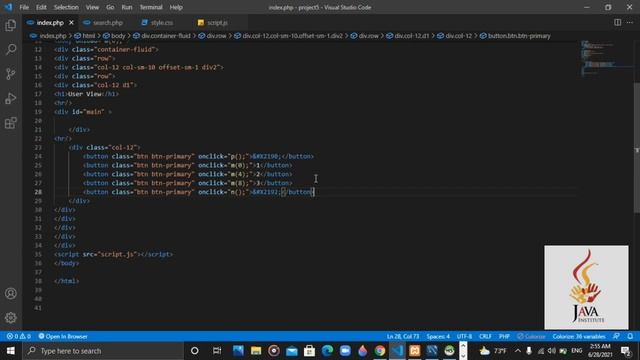The image size is (640, 360).
Task: Click the 'User View' heading text
Action: (84, 94)
